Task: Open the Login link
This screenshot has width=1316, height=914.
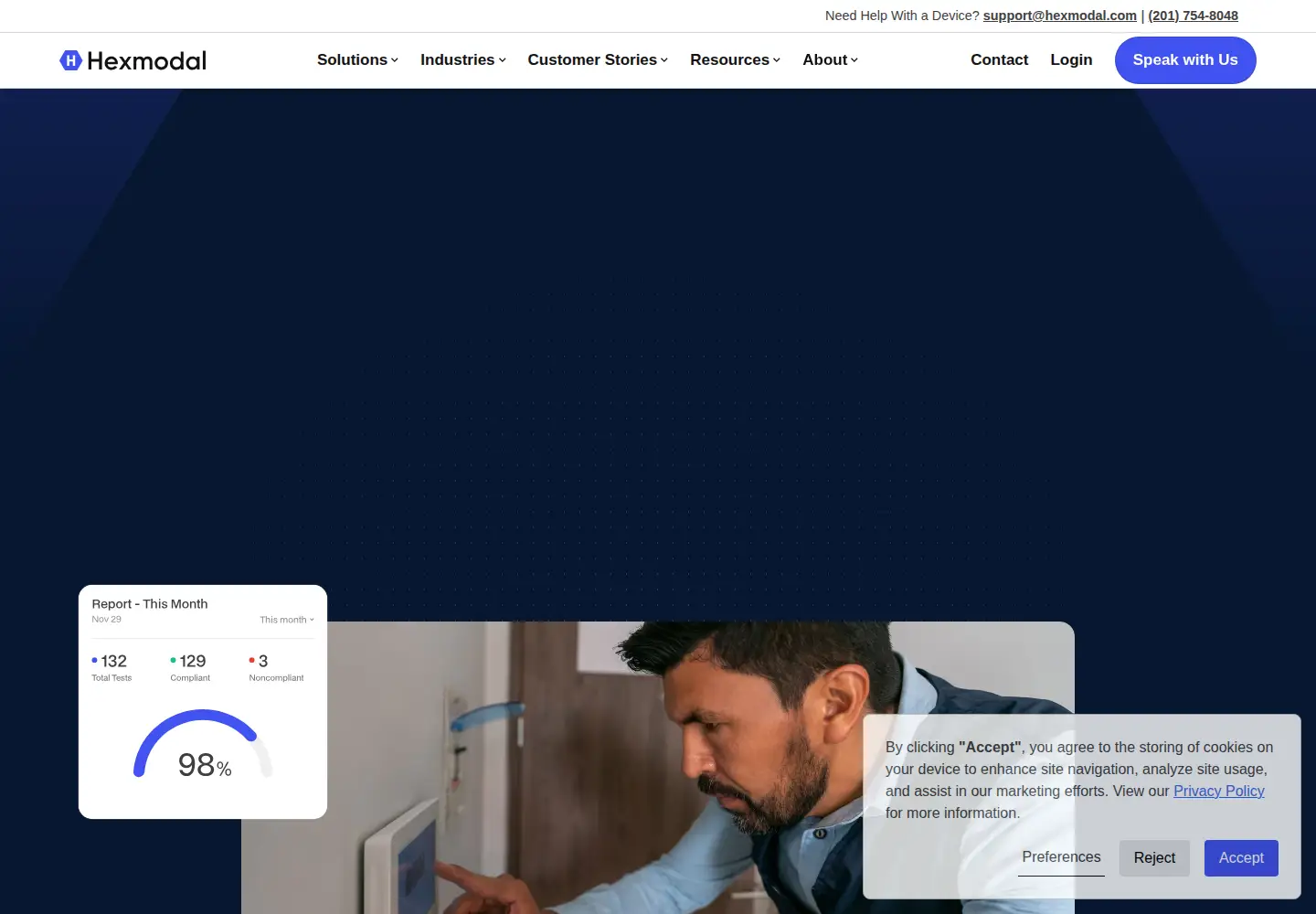Action: [1071, 59]
